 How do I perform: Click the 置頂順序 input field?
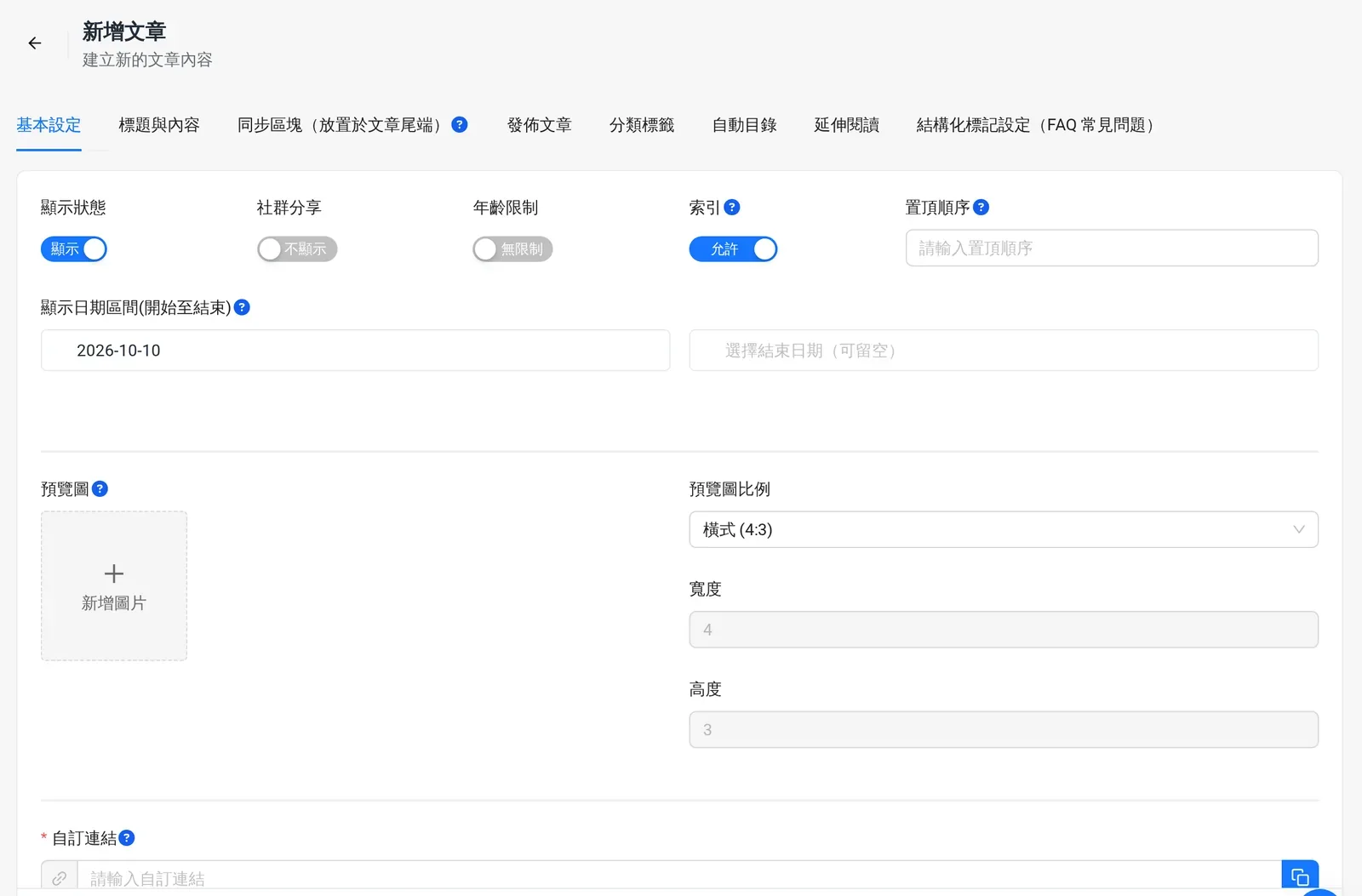coord(1112,248)
